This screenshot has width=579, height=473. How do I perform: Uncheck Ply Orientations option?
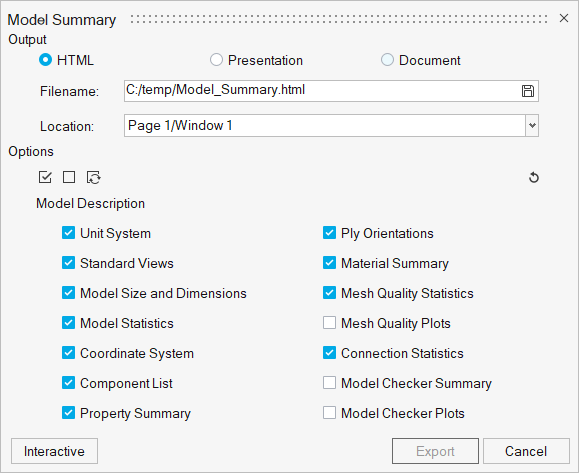click(329, 233)
